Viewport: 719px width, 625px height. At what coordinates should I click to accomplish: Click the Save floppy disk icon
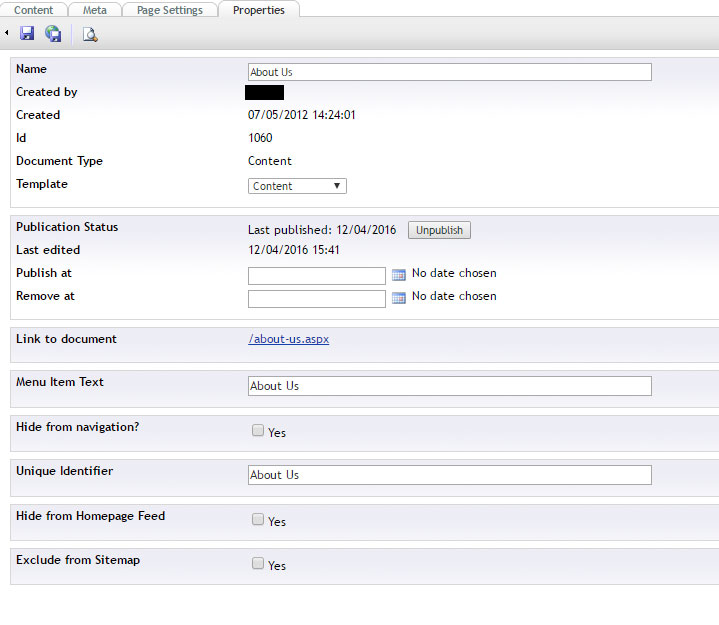(x=27, y=33)
